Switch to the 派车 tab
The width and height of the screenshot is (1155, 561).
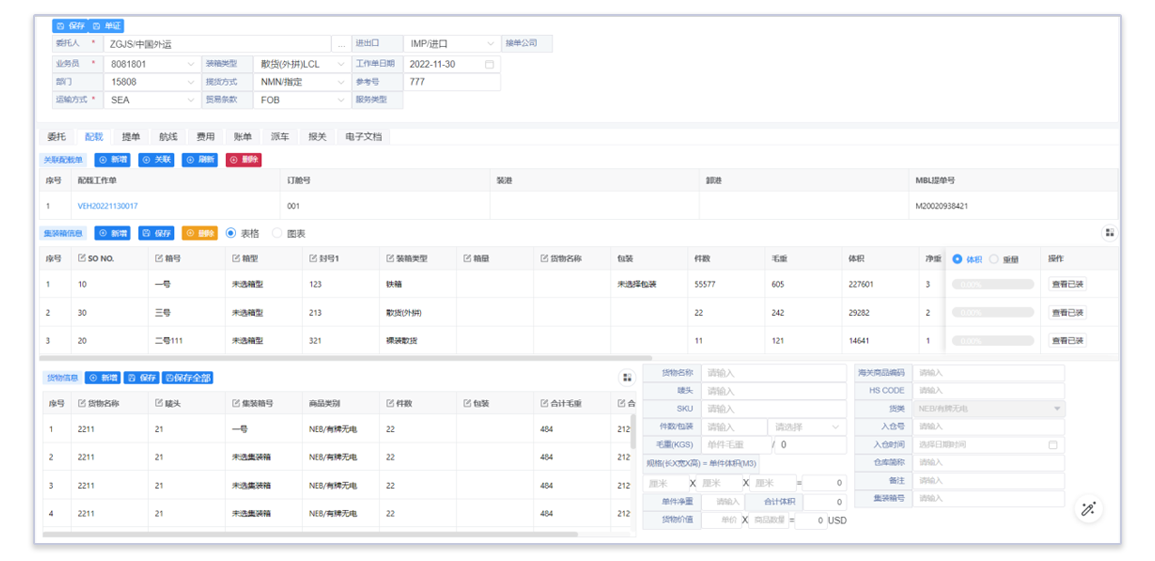(280, 137)
